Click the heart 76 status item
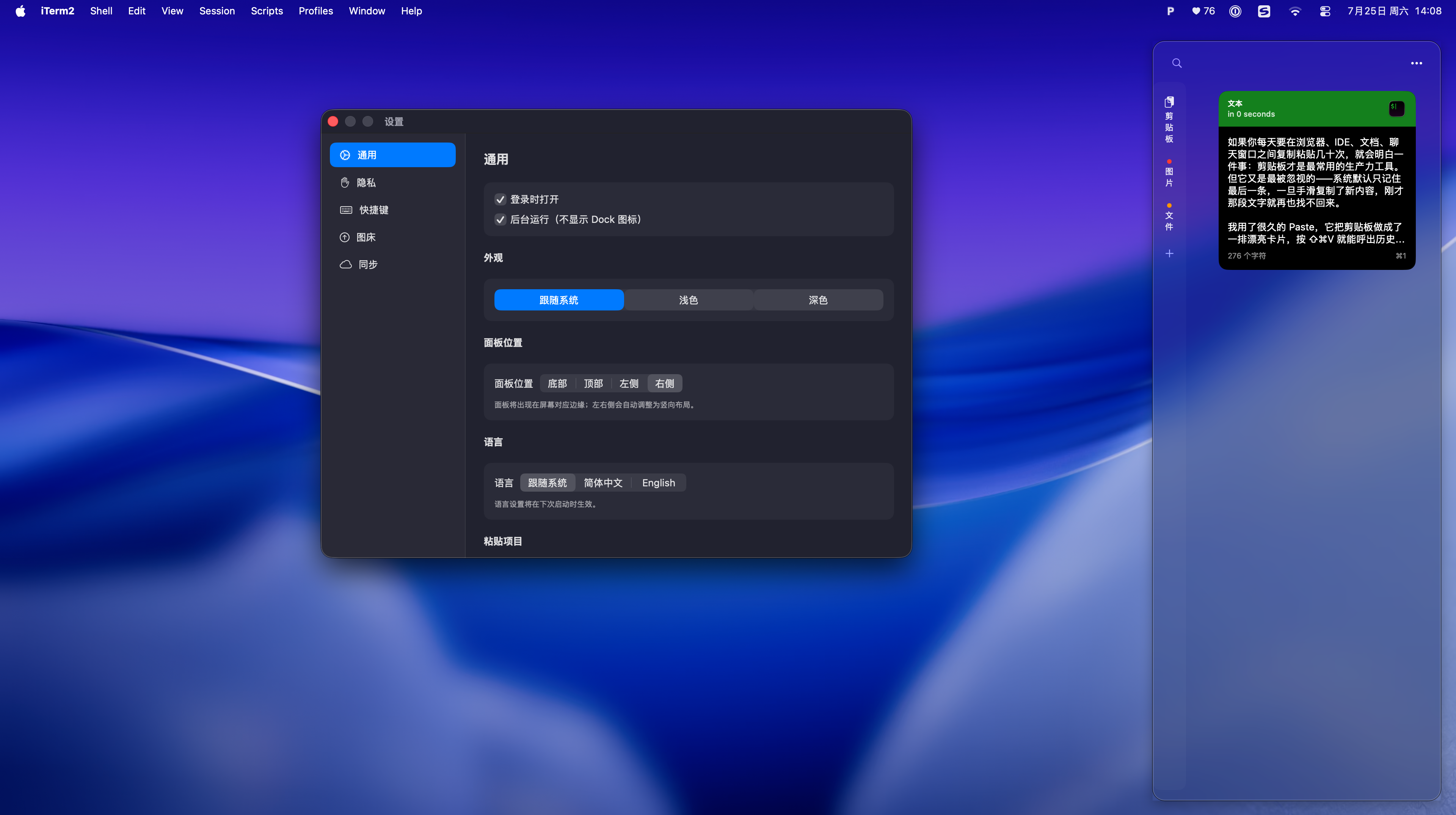The image size is (1456, 815). pos(1203,11)
